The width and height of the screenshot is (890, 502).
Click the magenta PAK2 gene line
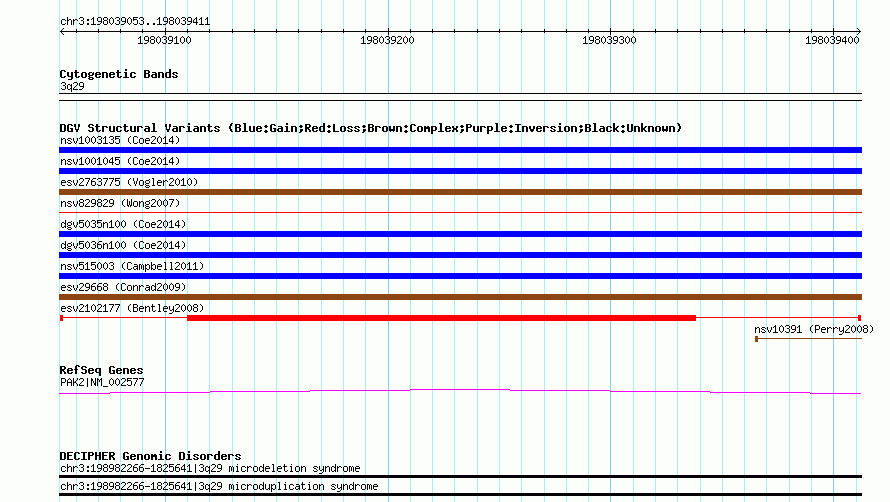click(460, 391)
